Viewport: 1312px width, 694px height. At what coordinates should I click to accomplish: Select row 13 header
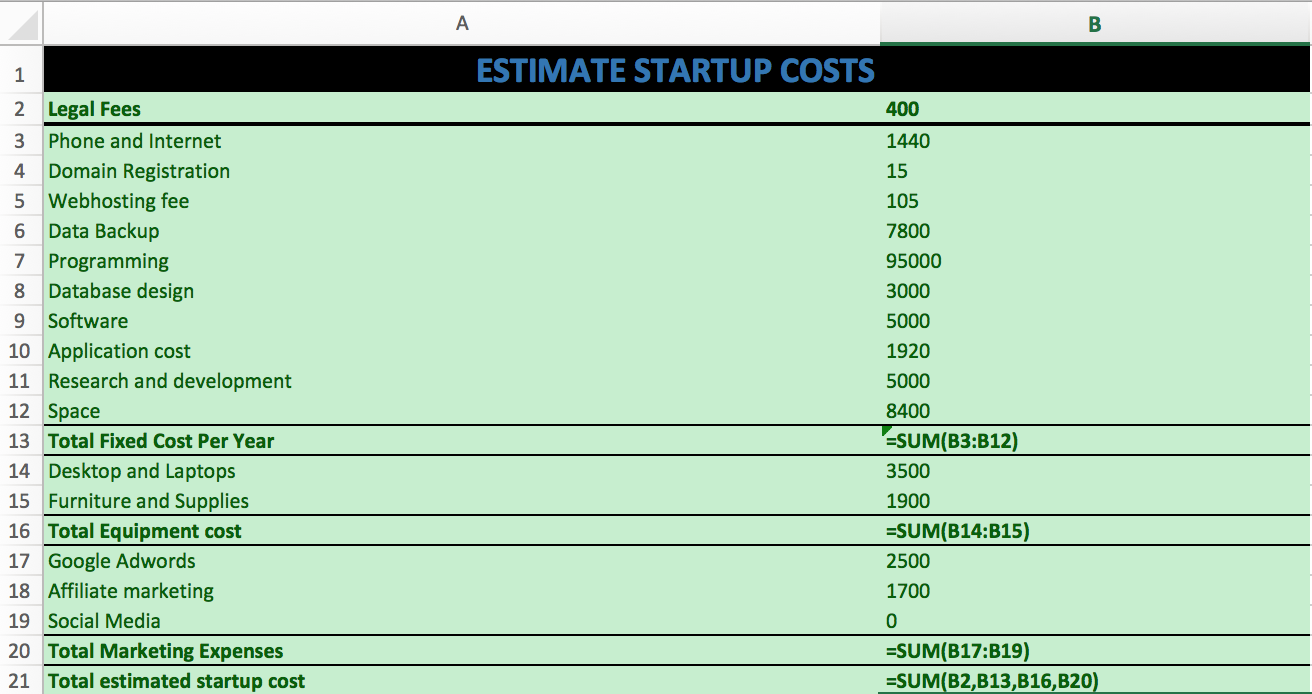pos(20,441)
